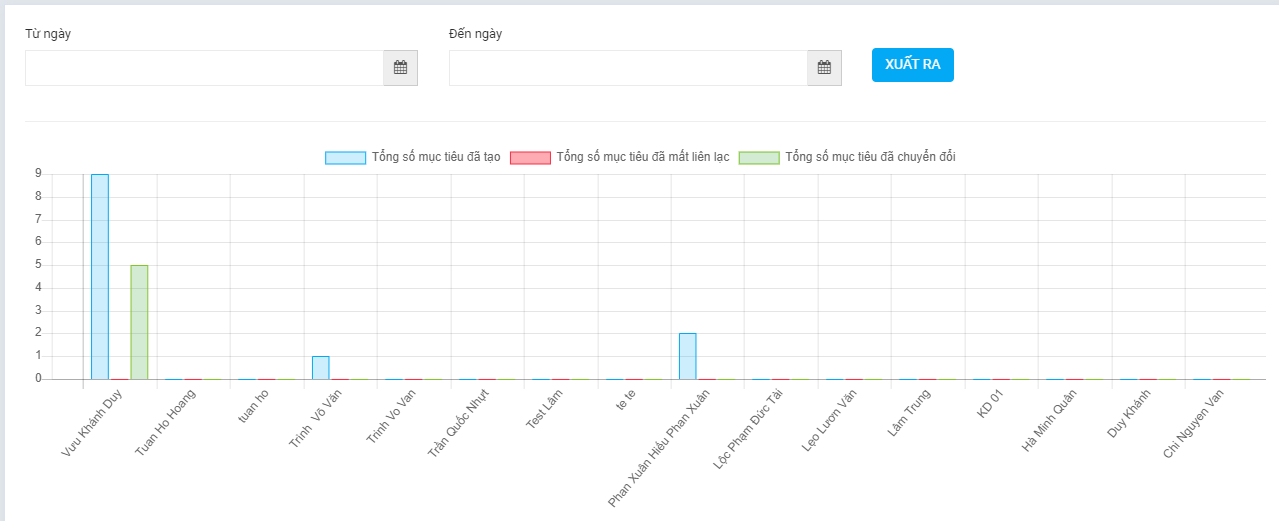
Task: Hide the 'Tổng số mục tiêu đã mất liên lạc' series
Action: click(x=642, y=157)
